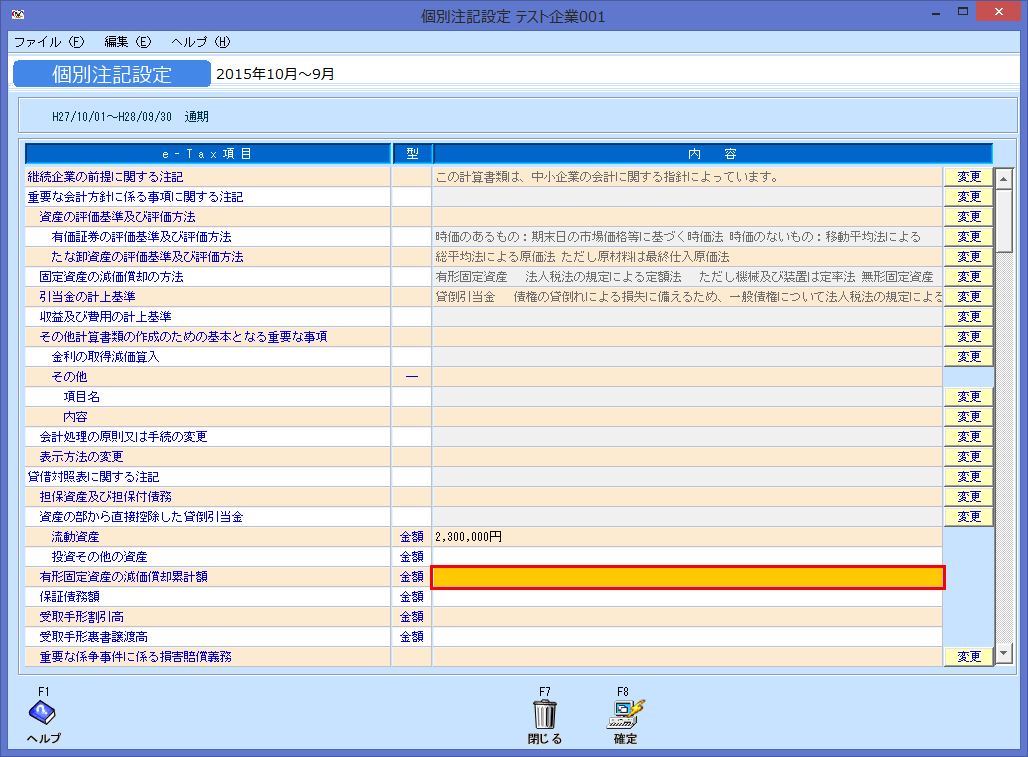Click the highlighted 有形固定資産の減価償却累計額 amount field
This screenshot has height=757, width=1028.
click(687, 577)
